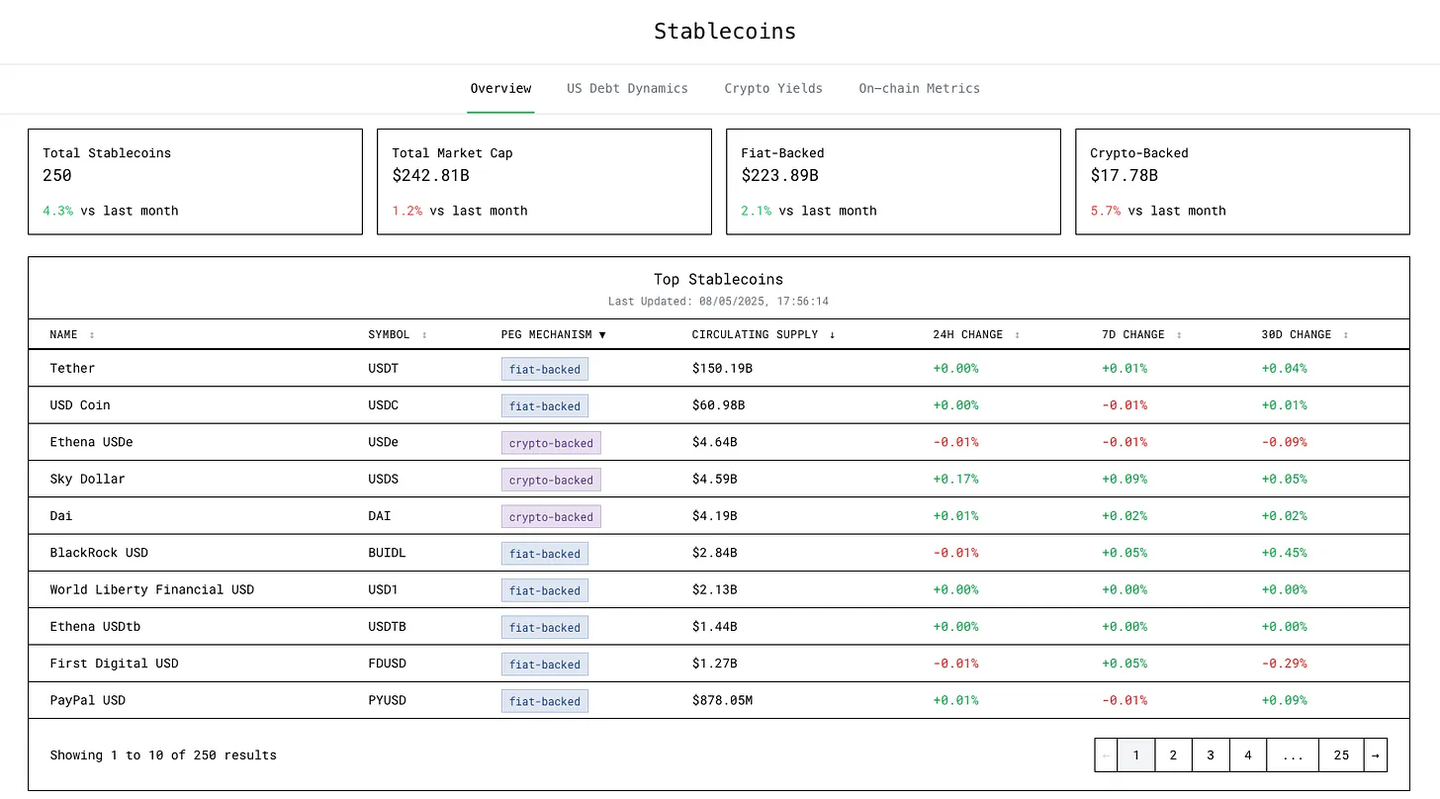1440x799 pixels.
Task: Click previous page arrow in pagination
Action: pyautogui.click(x=1106, y=756)
